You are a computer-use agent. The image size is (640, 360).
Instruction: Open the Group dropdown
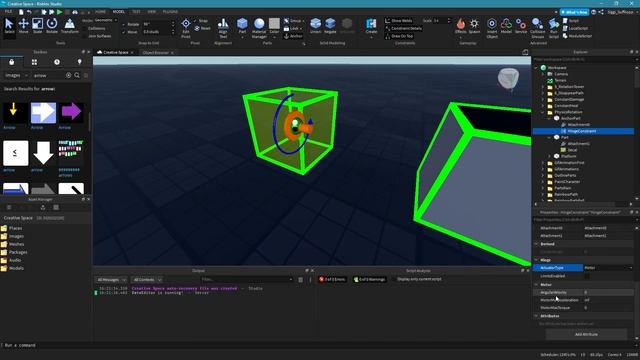click(x=294, y=20)
